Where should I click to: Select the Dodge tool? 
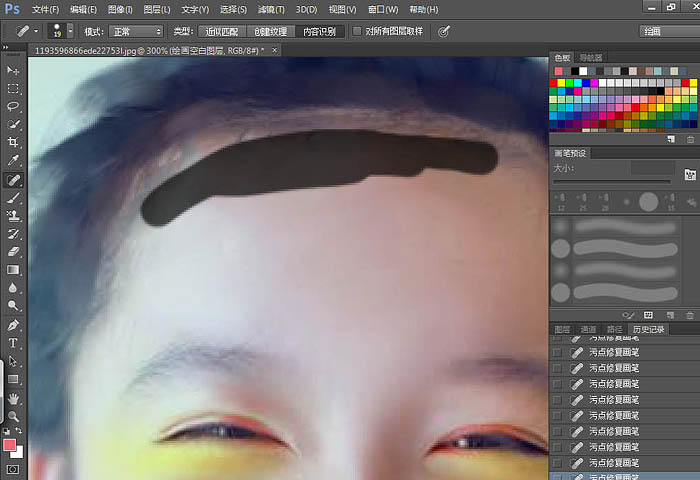[x=13, y=305]
